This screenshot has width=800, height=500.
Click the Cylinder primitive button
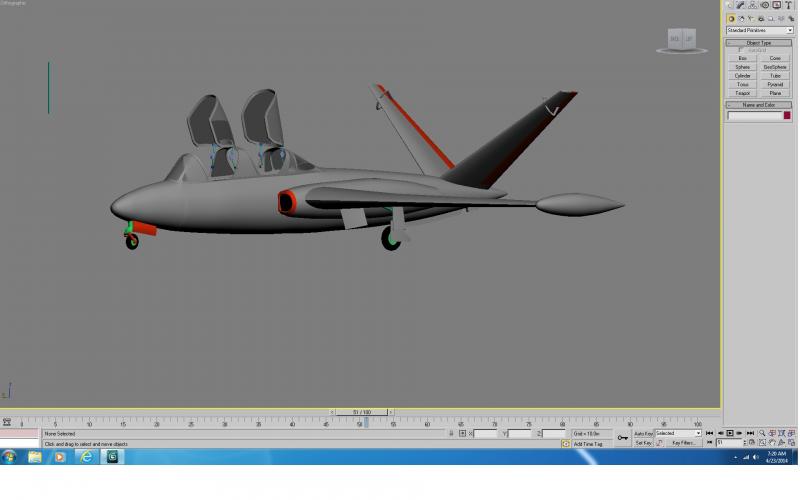pos(742,76)
